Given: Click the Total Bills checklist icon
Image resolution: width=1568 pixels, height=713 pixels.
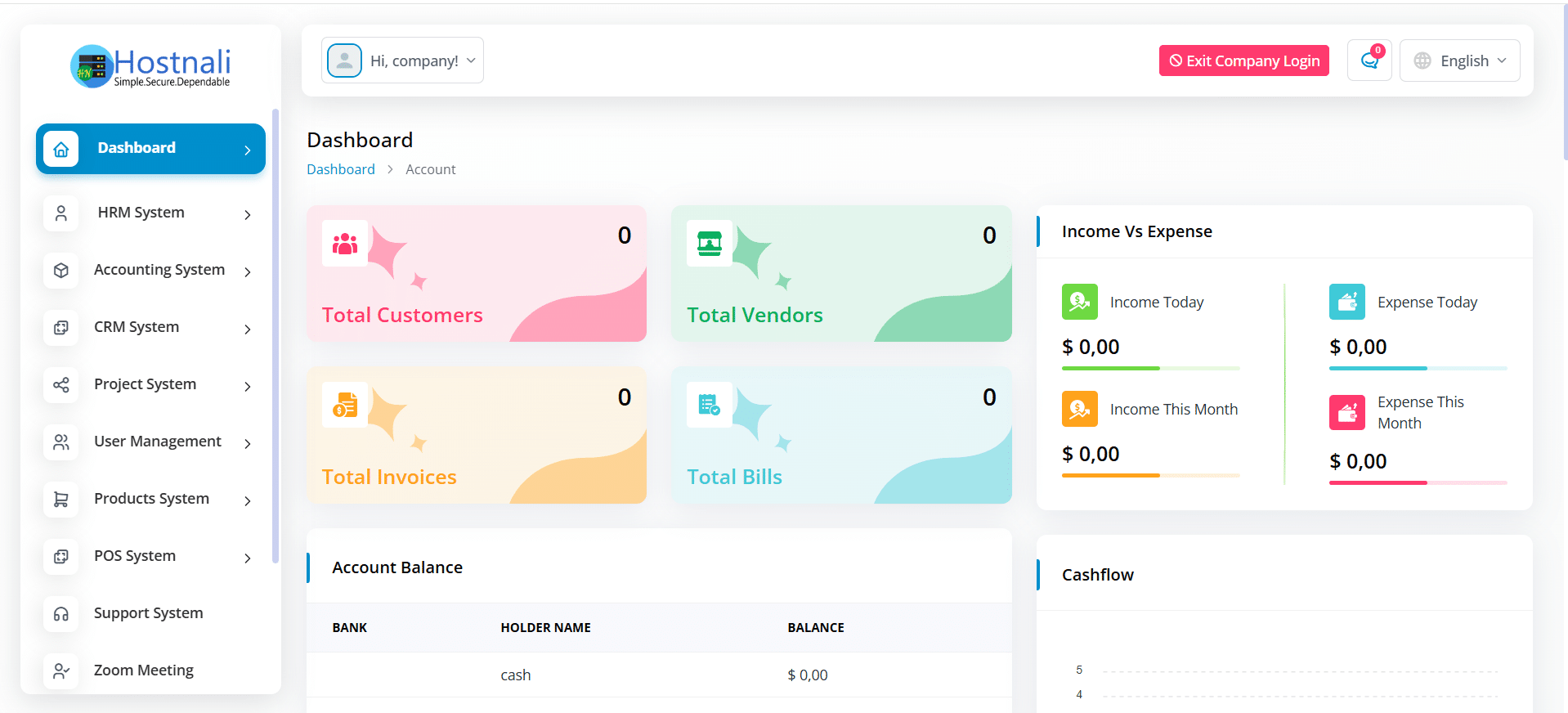Looking at the screenshot, I should [x=710, y=406].
